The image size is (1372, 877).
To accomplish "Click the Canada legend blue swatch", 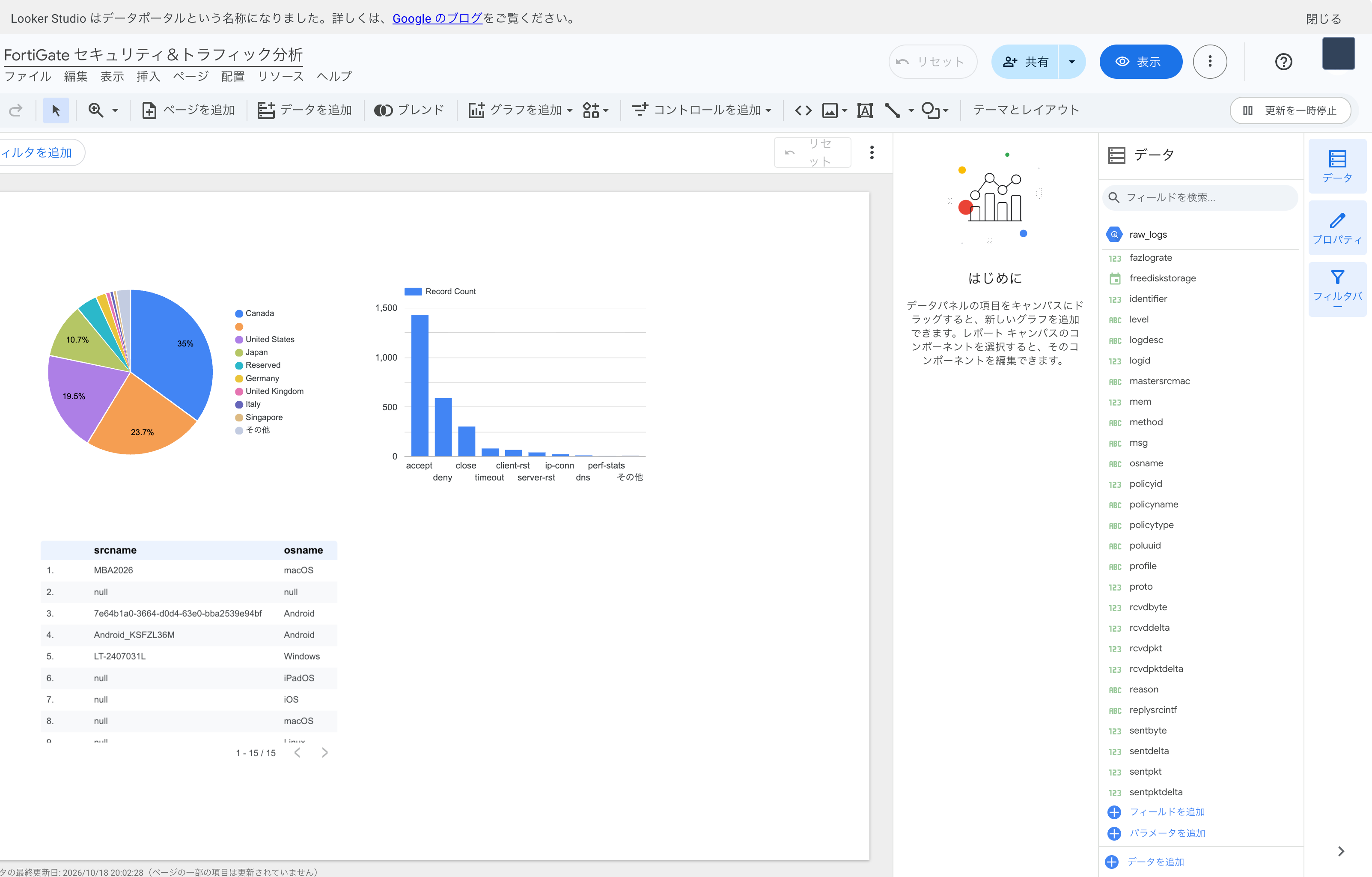I will point(239,313).
